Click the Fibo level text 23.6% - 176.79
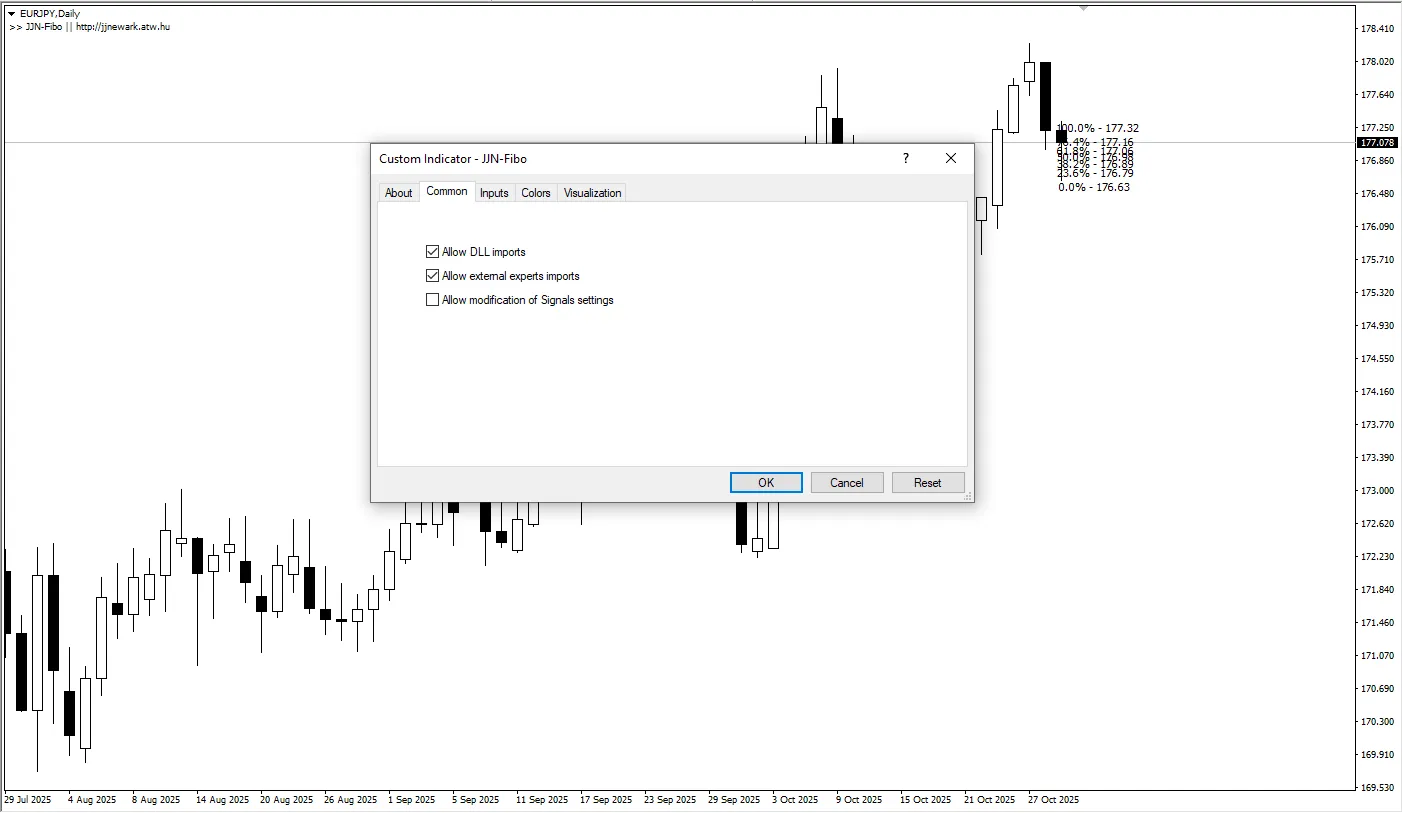Screen dimensions: 1402x813 pyautogui.click(x=1095, y=173)
